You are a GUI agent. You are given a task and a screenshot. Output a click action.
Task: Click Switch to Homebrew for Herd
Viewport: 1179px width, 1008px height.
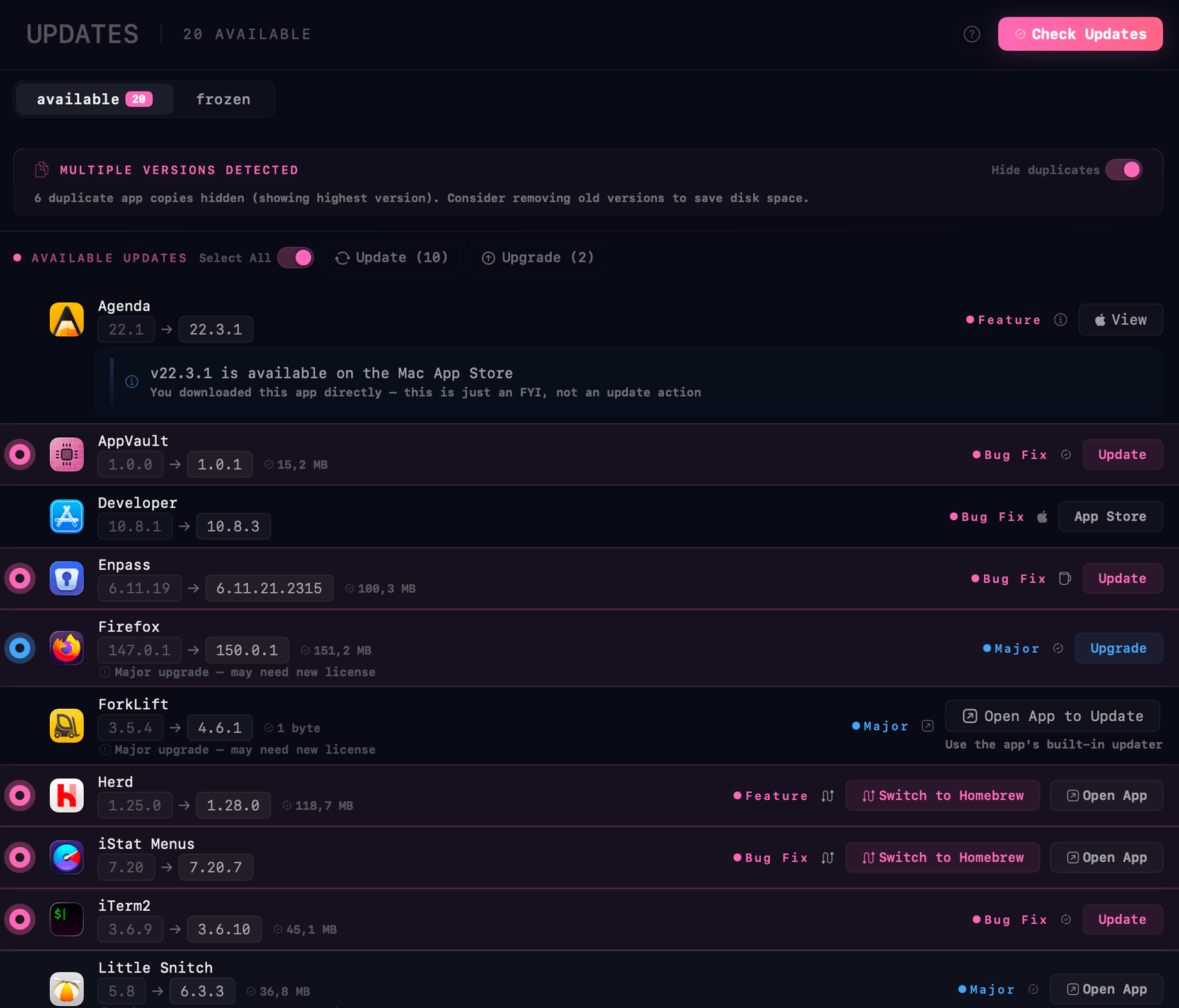(x=942, y=795)
